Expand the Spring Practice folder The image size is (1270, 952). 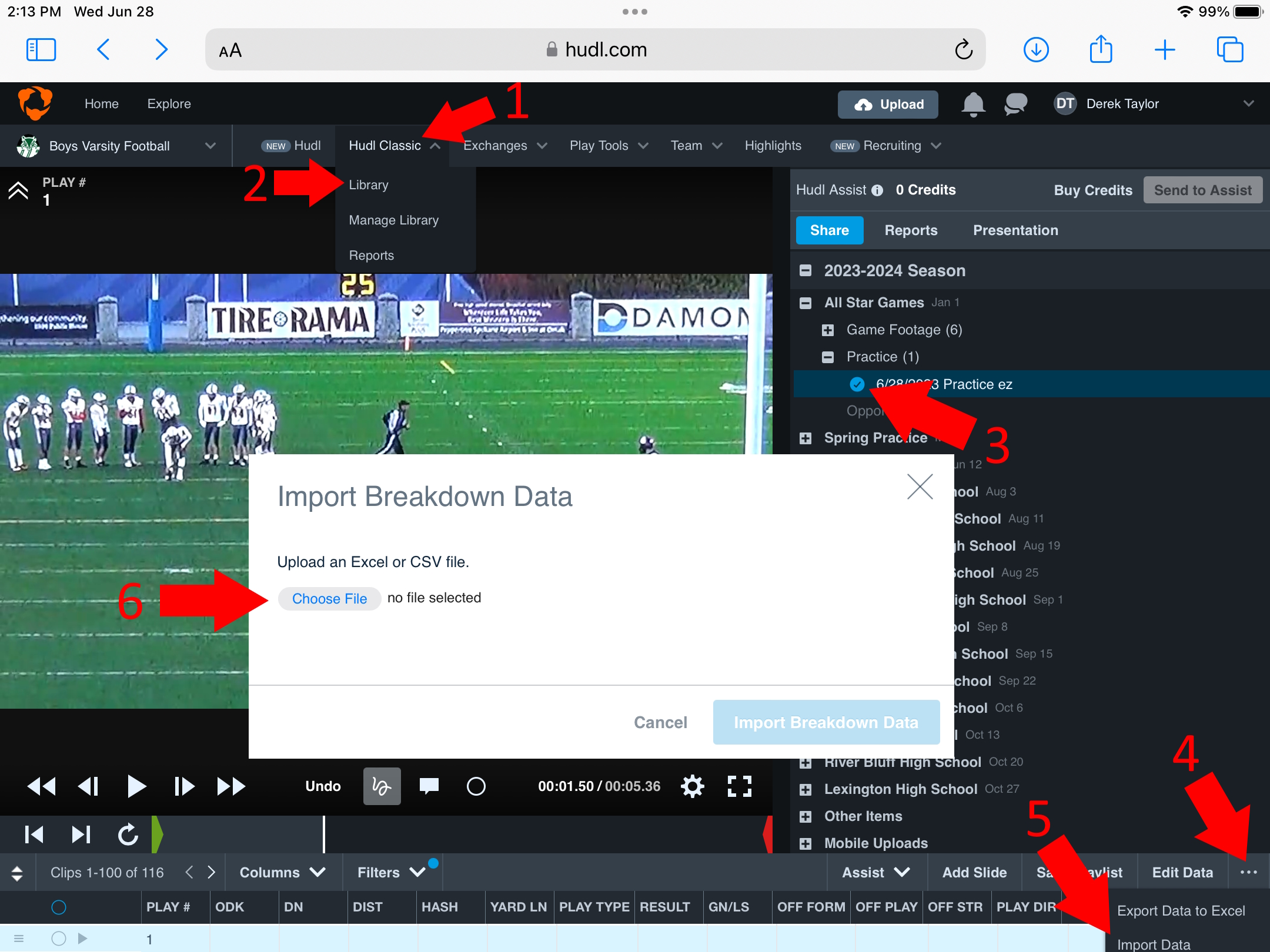pos(806,438)
